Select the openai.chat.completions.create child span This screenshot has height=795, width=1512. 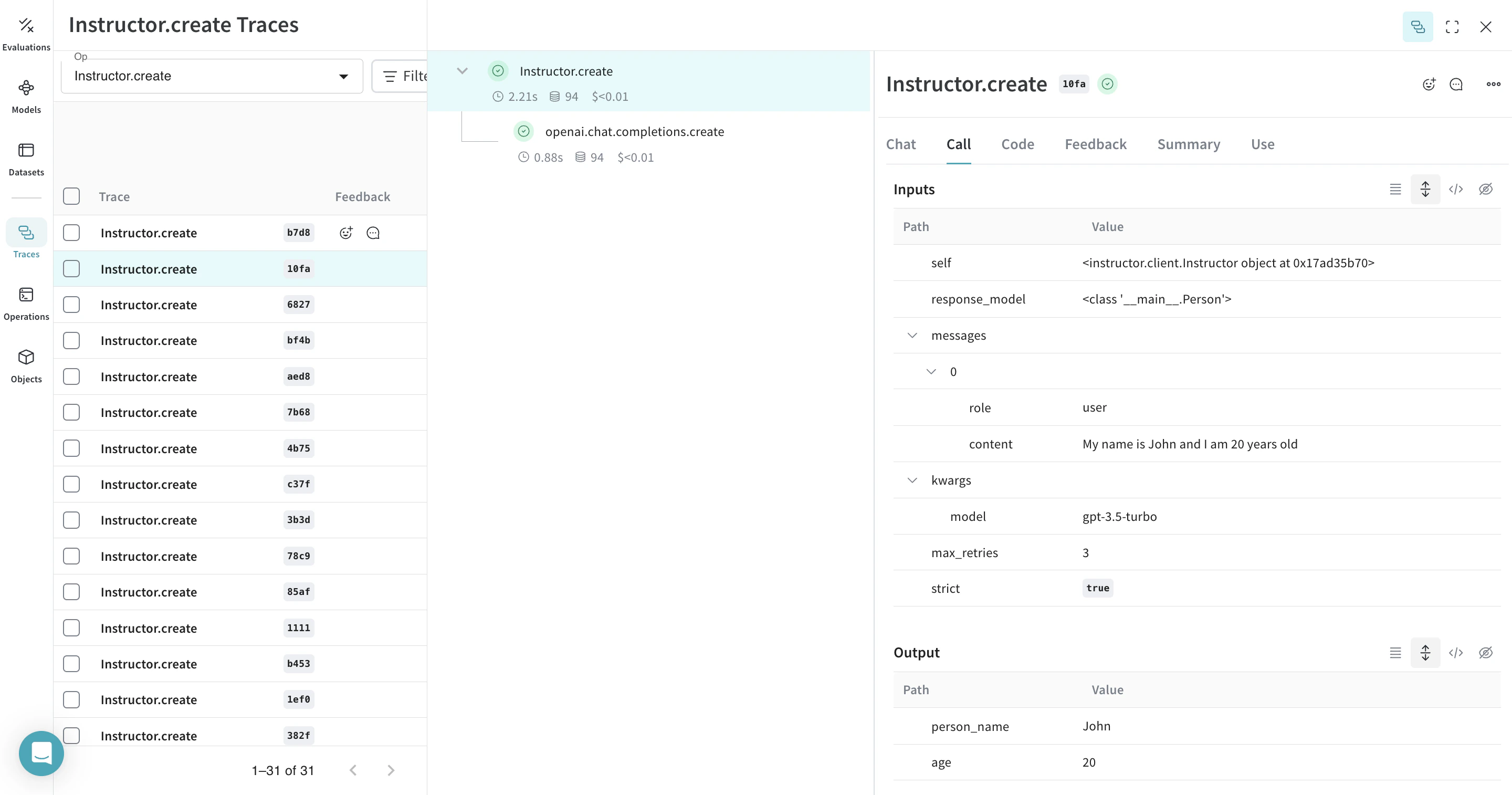(x=635, y=131)
